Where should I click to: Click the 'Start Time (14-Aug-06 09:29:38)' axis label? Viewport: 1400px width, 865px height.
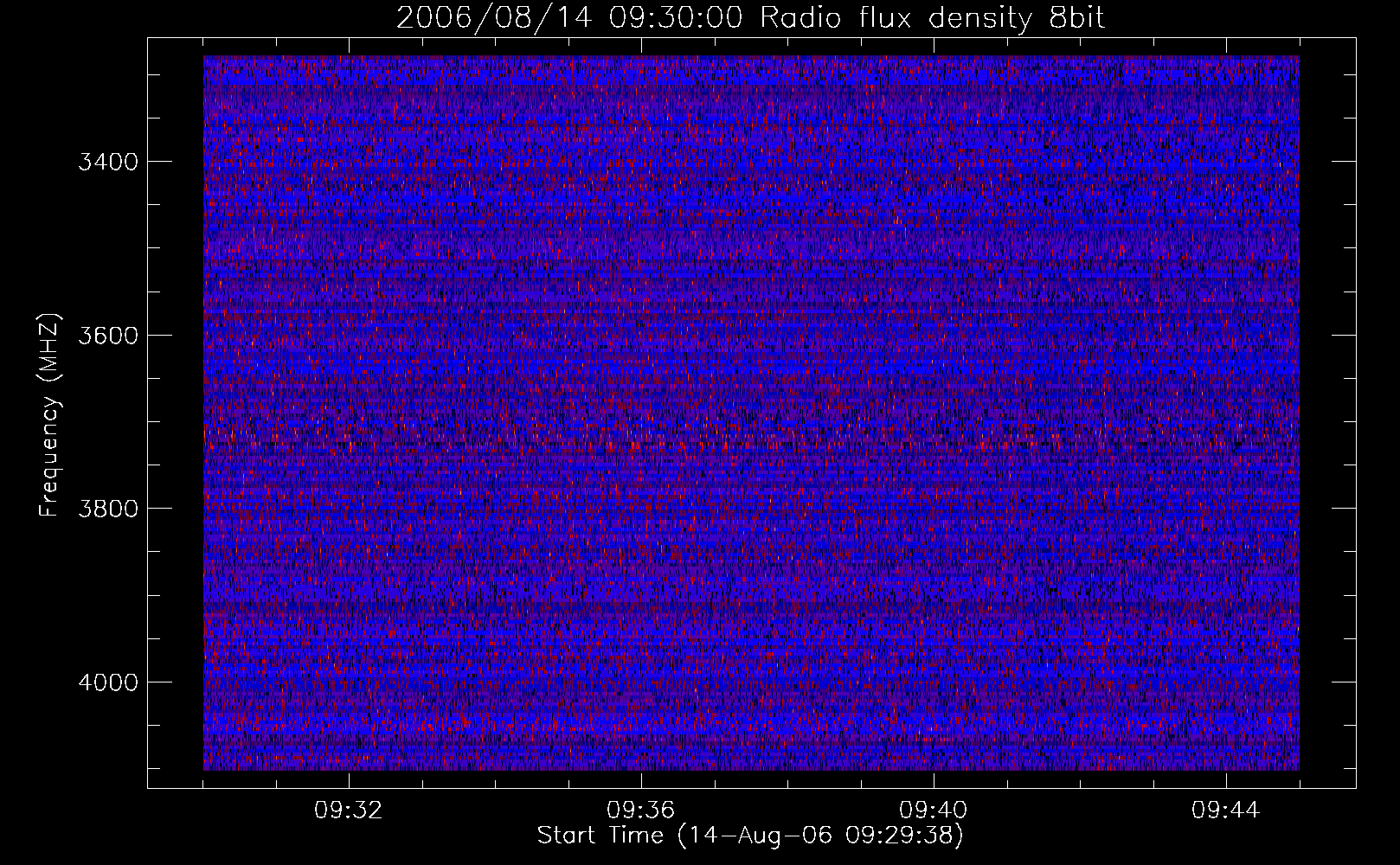click(x=750, y=836)
